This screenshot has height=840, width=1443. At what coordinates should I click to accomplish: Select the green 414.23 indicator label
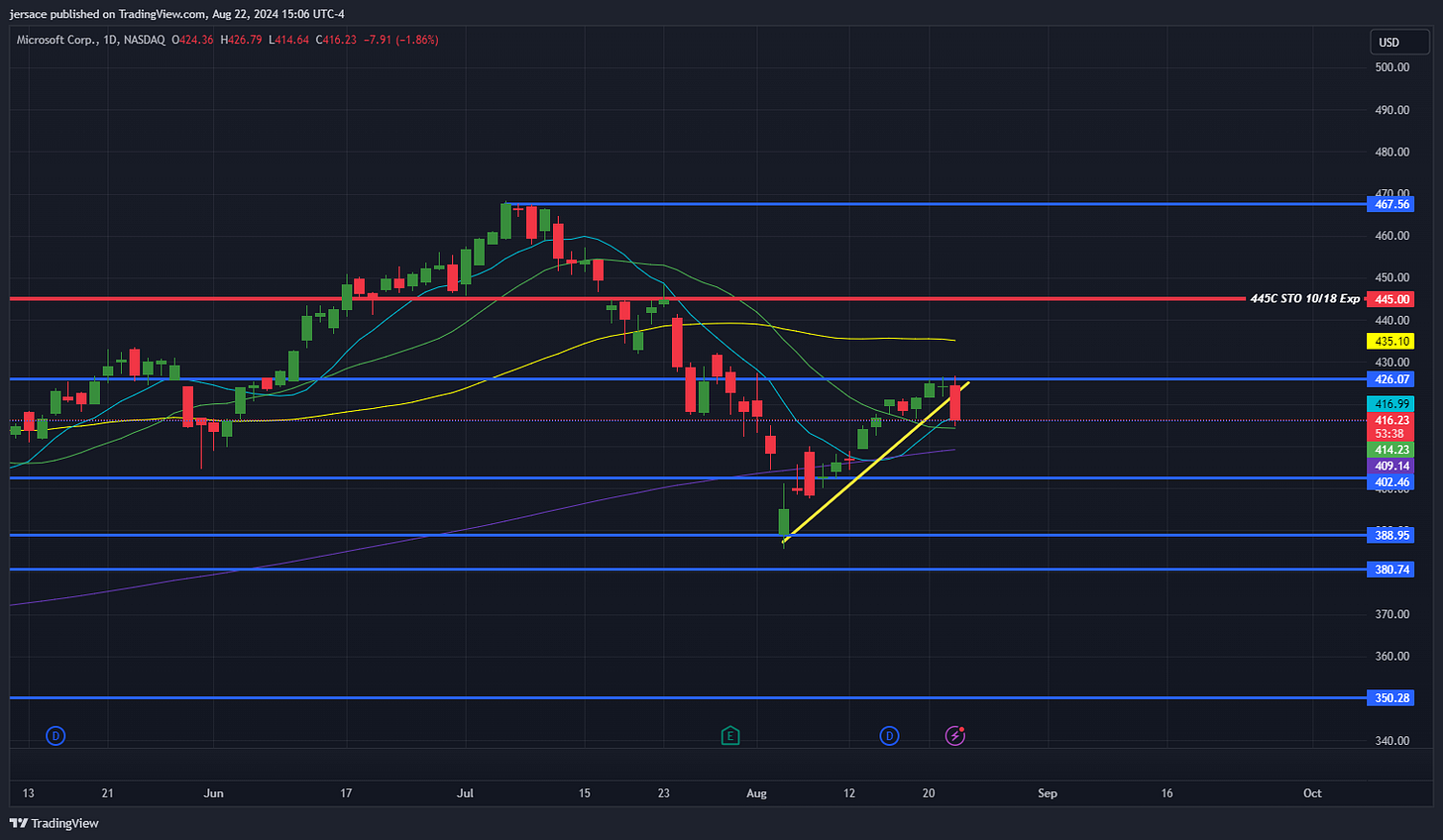(1391, 450)
